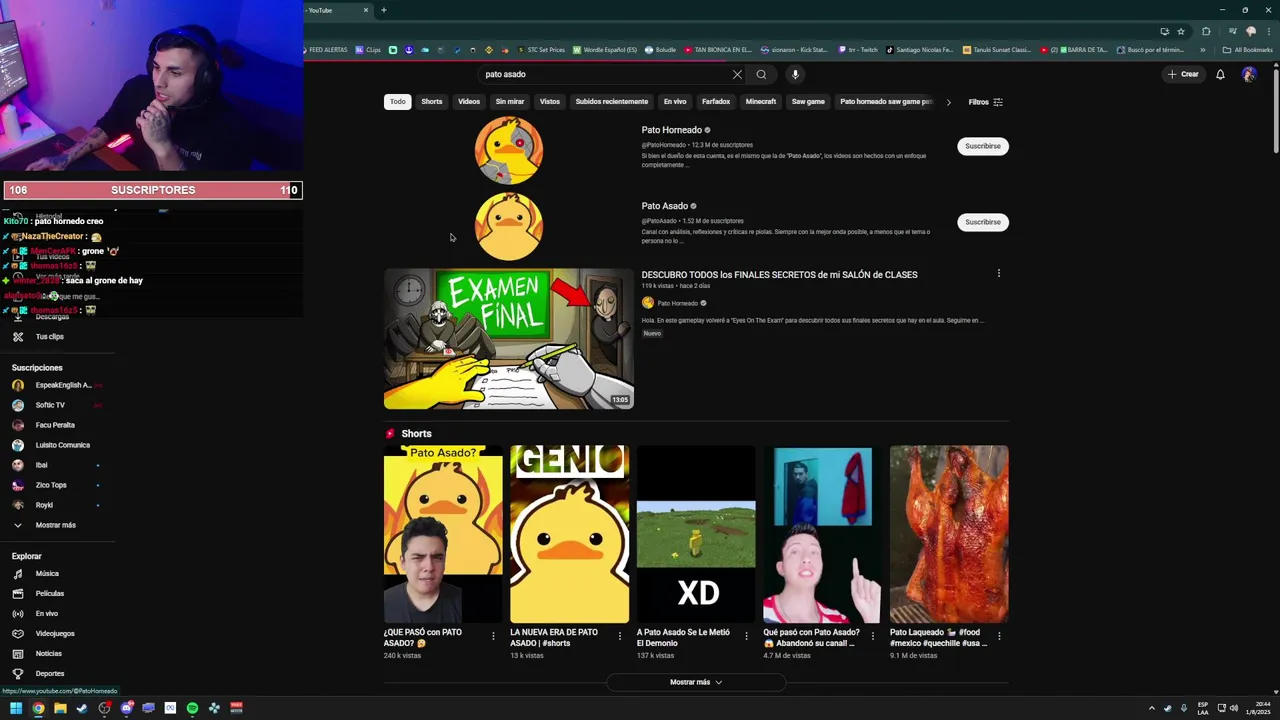Open the Wordle Español bookmark
Image resolution: width=1280 pixels, height=720 pixels.
pos(605,50)
